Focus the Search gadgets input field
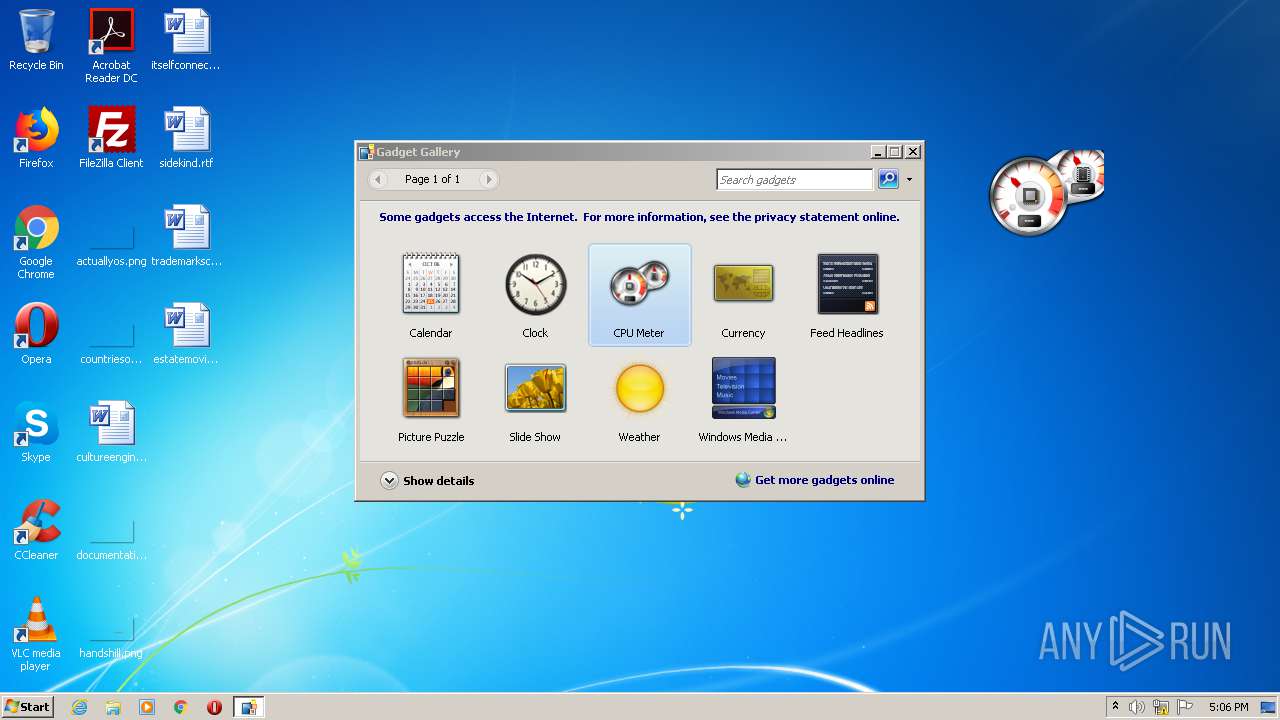This screenshot has height=720, width=1280. coord(795,179)
